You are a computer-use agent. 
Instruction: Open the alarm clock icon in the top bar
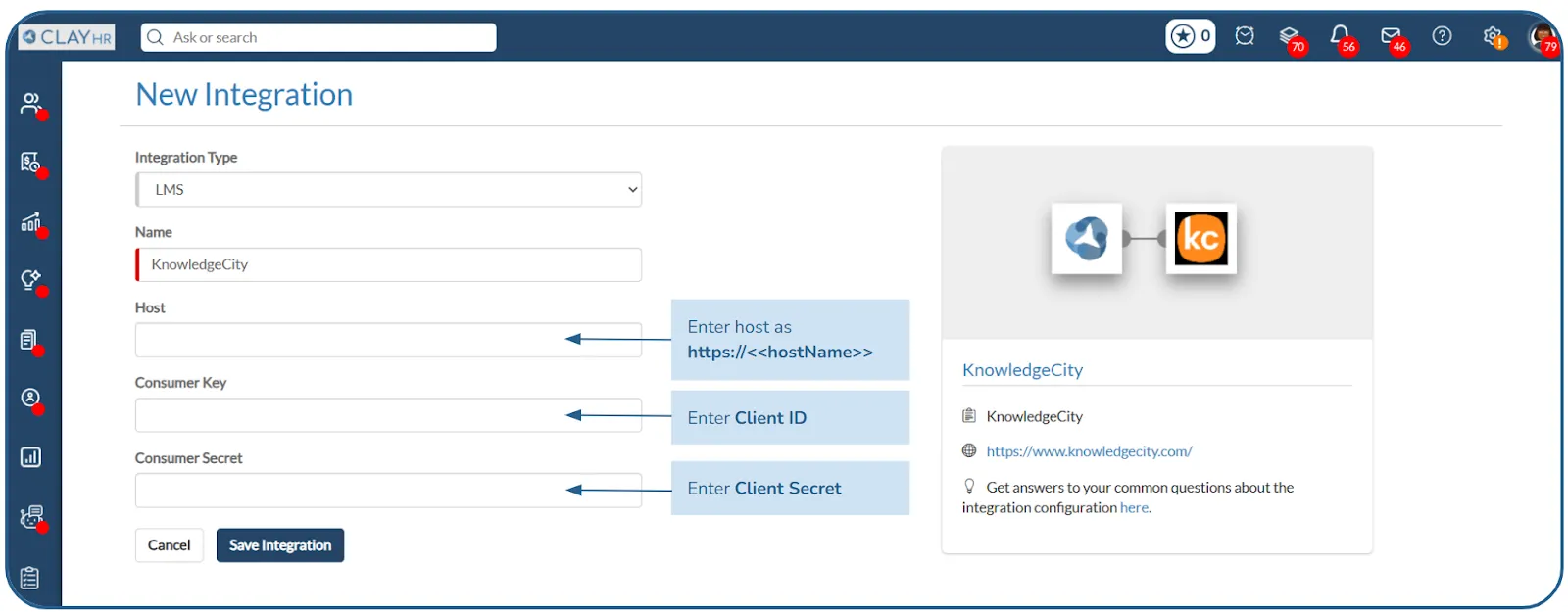(1245, 36)
